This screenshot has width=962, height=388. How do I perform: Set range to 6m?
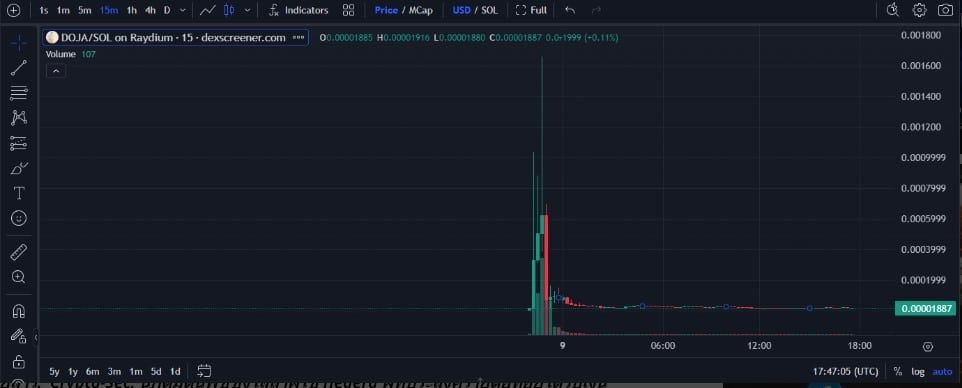pyautogui.click(x=93, y=371)
